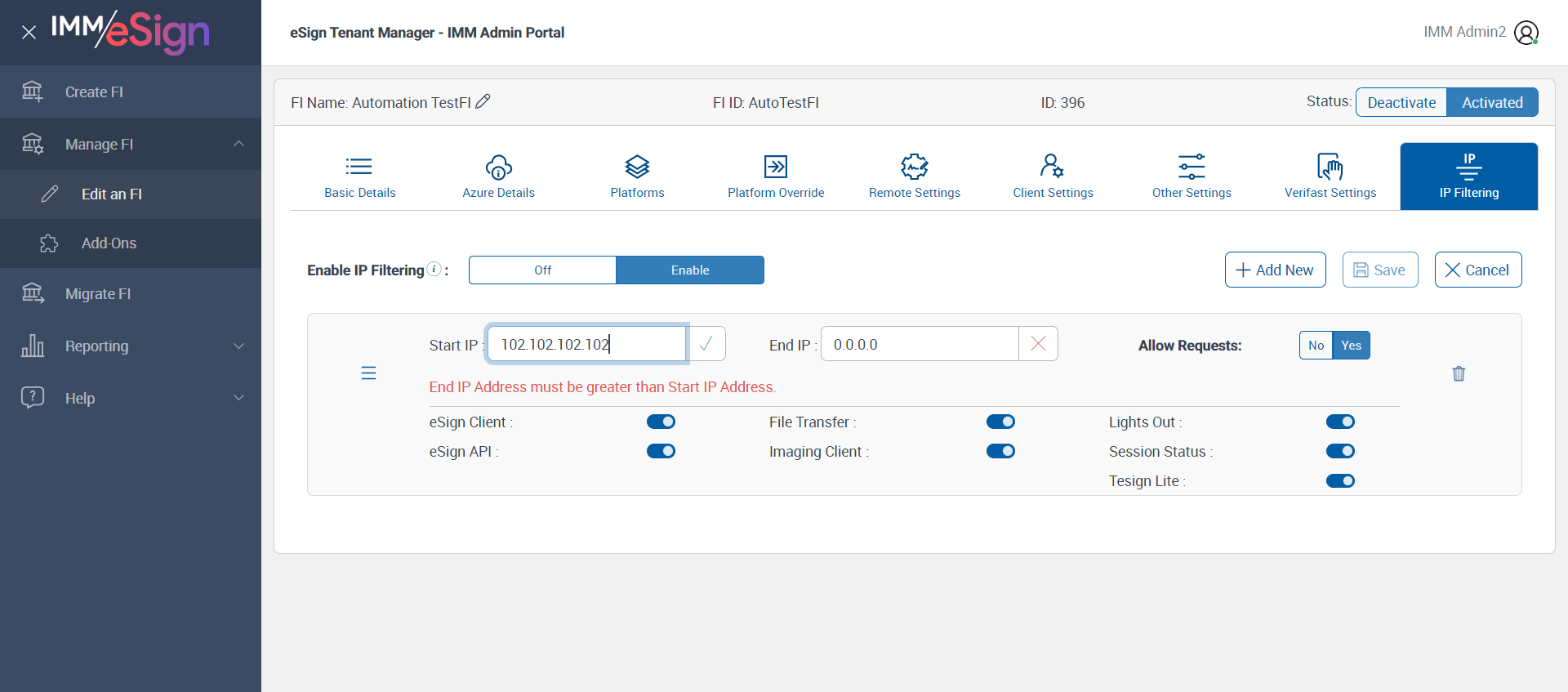
Task: Delete the IP range row with trash icon
Action: (x=1459, y=373)
